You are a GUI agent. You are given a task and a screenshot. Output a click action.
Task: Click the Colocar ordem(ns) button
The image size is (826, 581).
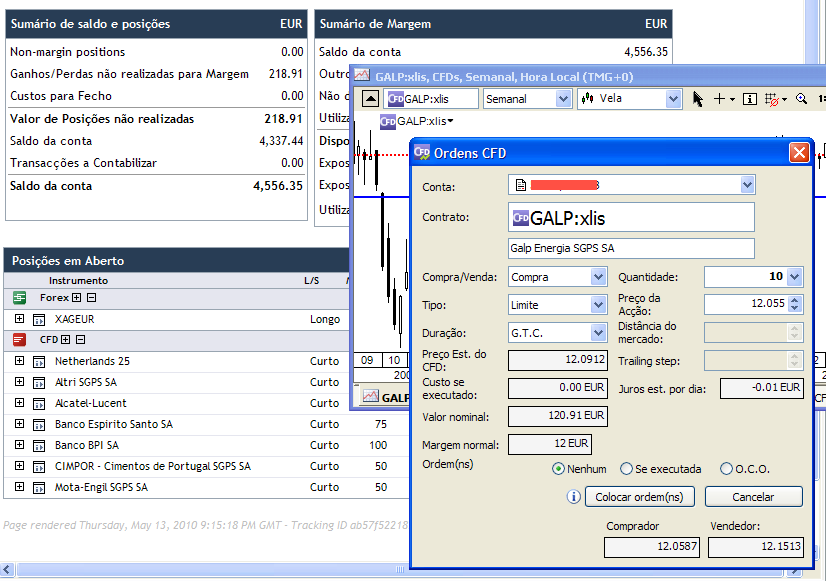click(x=640, y=497)
